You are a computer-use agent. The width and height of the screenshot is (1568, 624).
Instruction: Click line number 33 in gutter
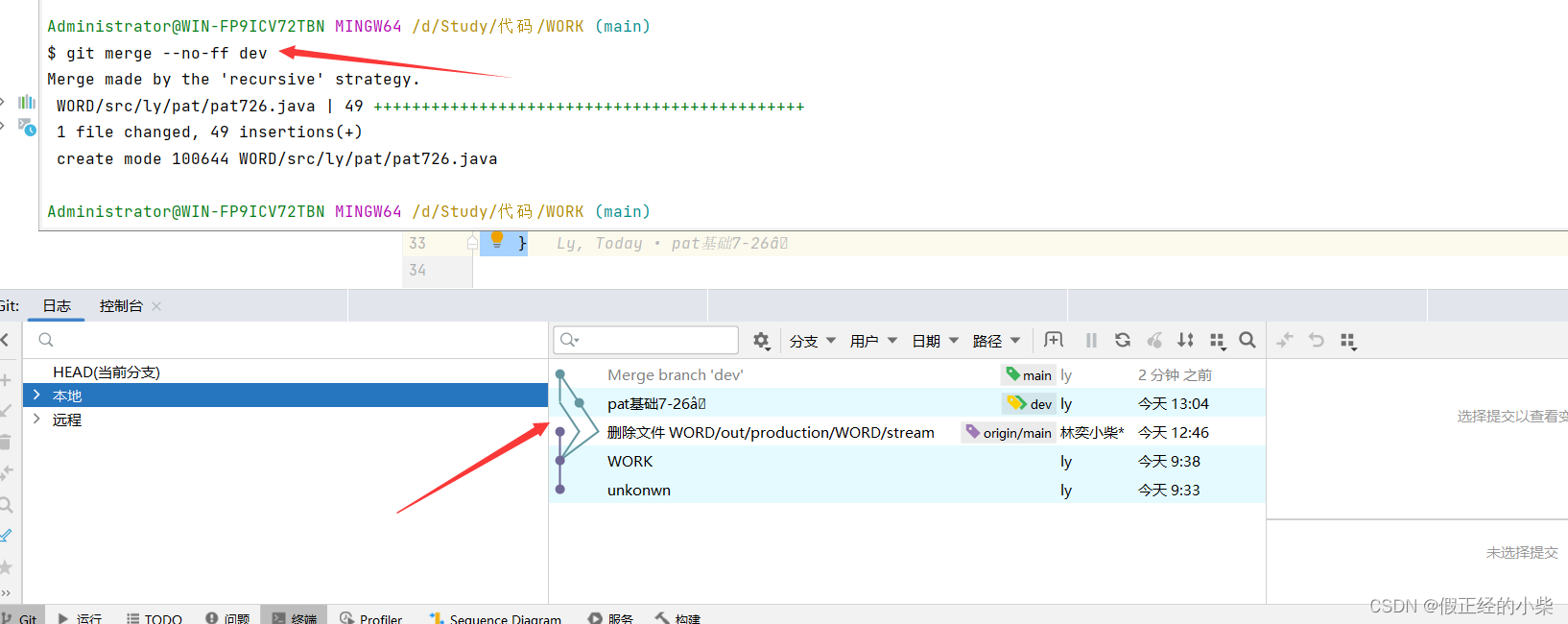417,243
